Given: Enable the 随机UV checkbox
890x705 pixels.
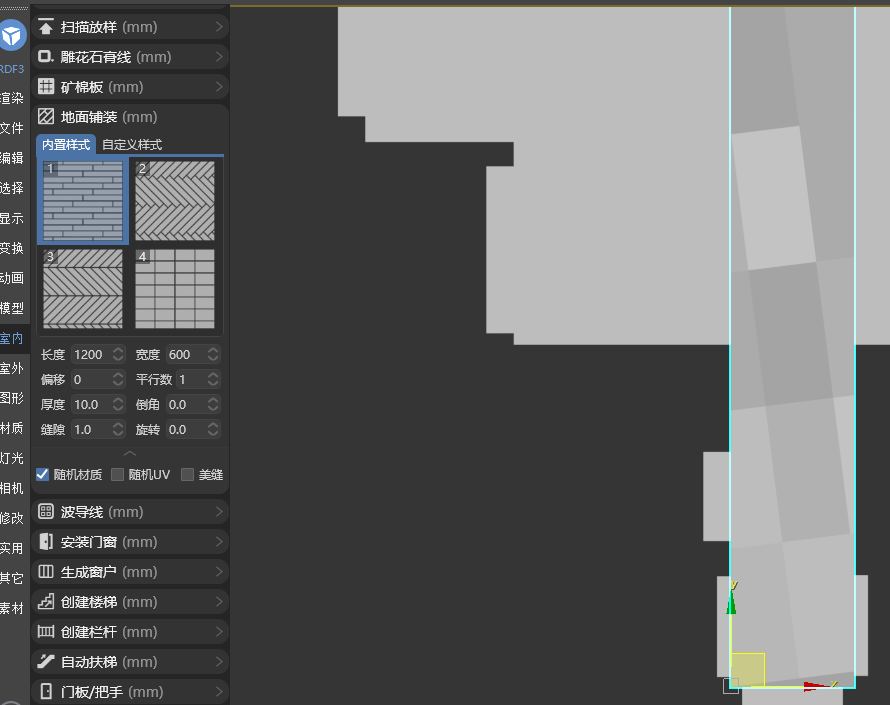Looking at the screenshot, I should pyautogui.click(x=117, y=475).
